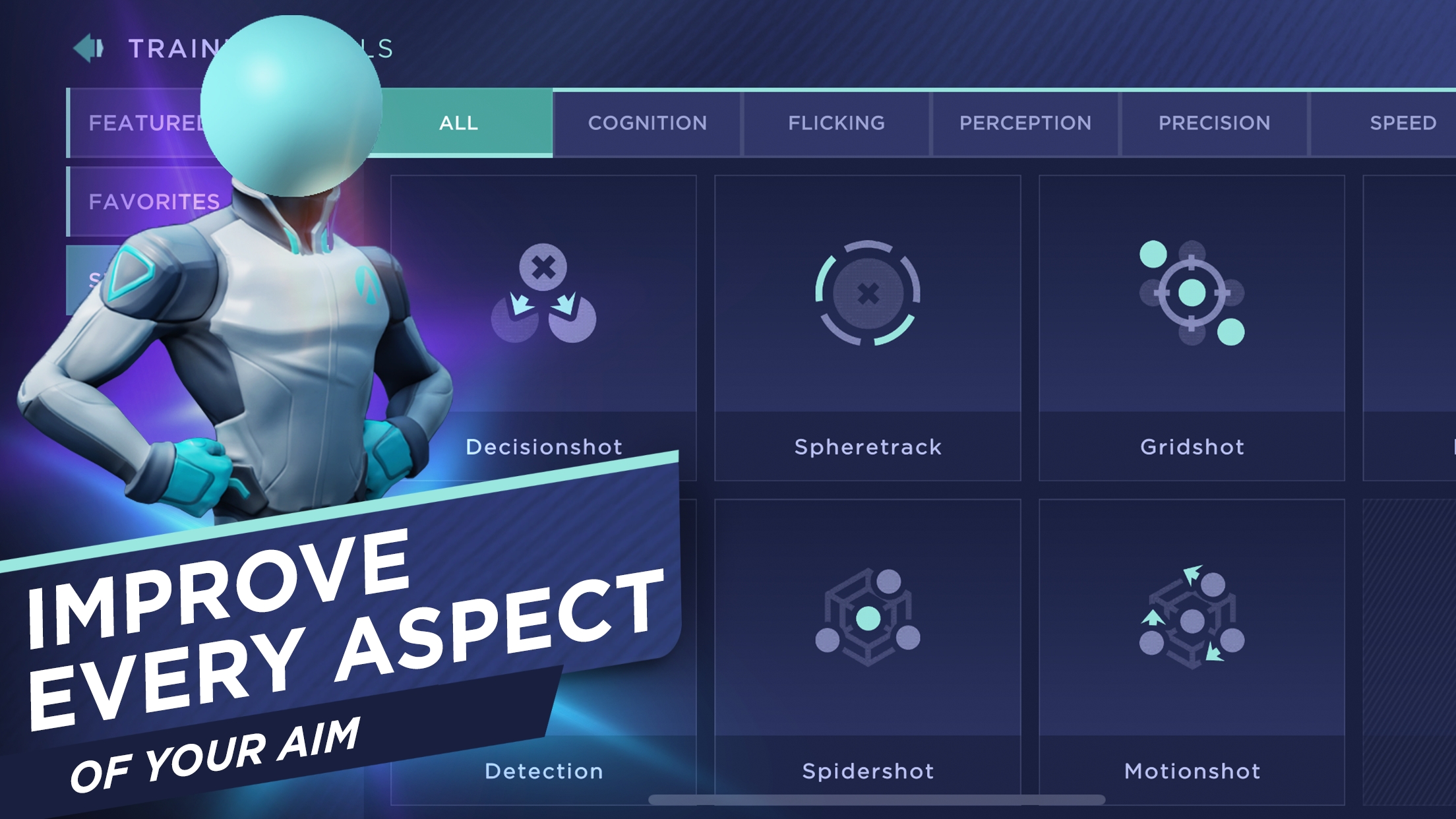Click the ALL category filter button

tap(459, 122)
